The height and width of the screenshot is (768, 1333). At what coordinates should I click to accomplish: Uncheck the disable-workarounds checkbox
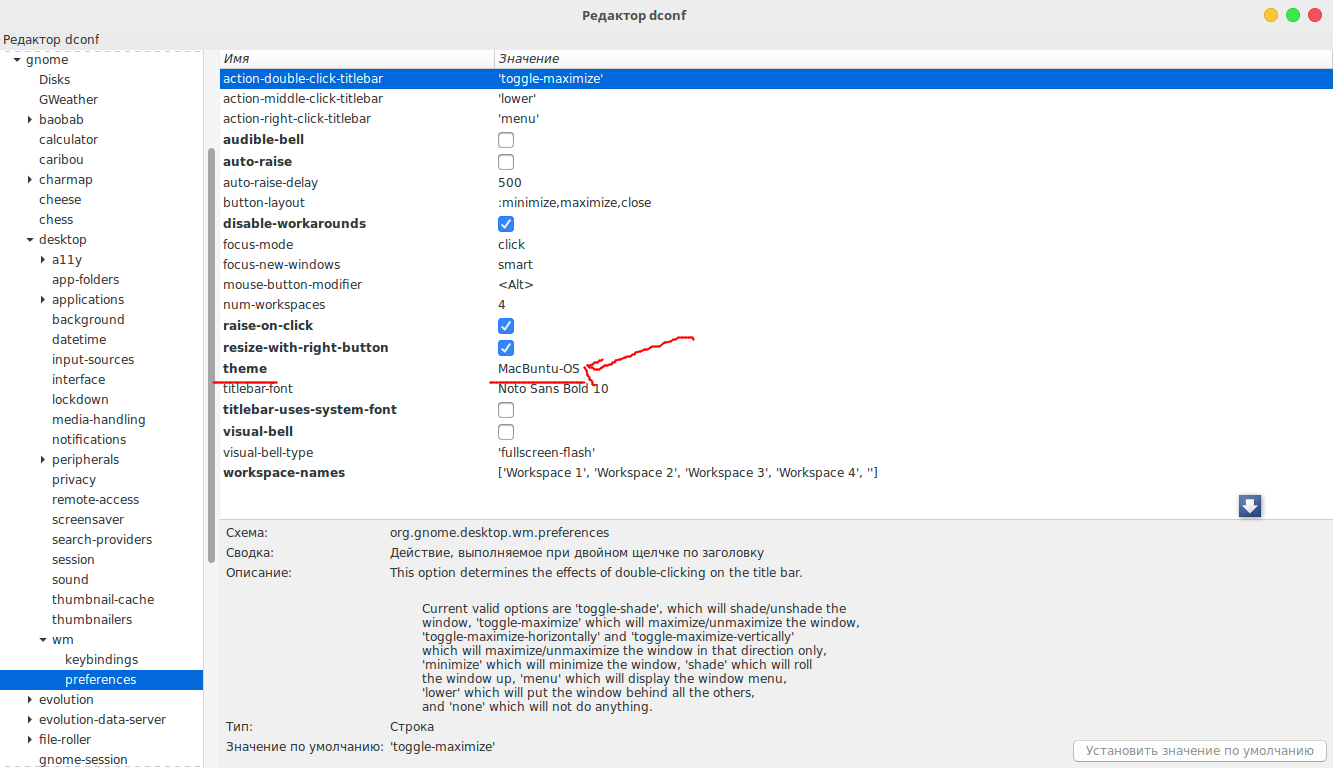(x=506, y=224)
